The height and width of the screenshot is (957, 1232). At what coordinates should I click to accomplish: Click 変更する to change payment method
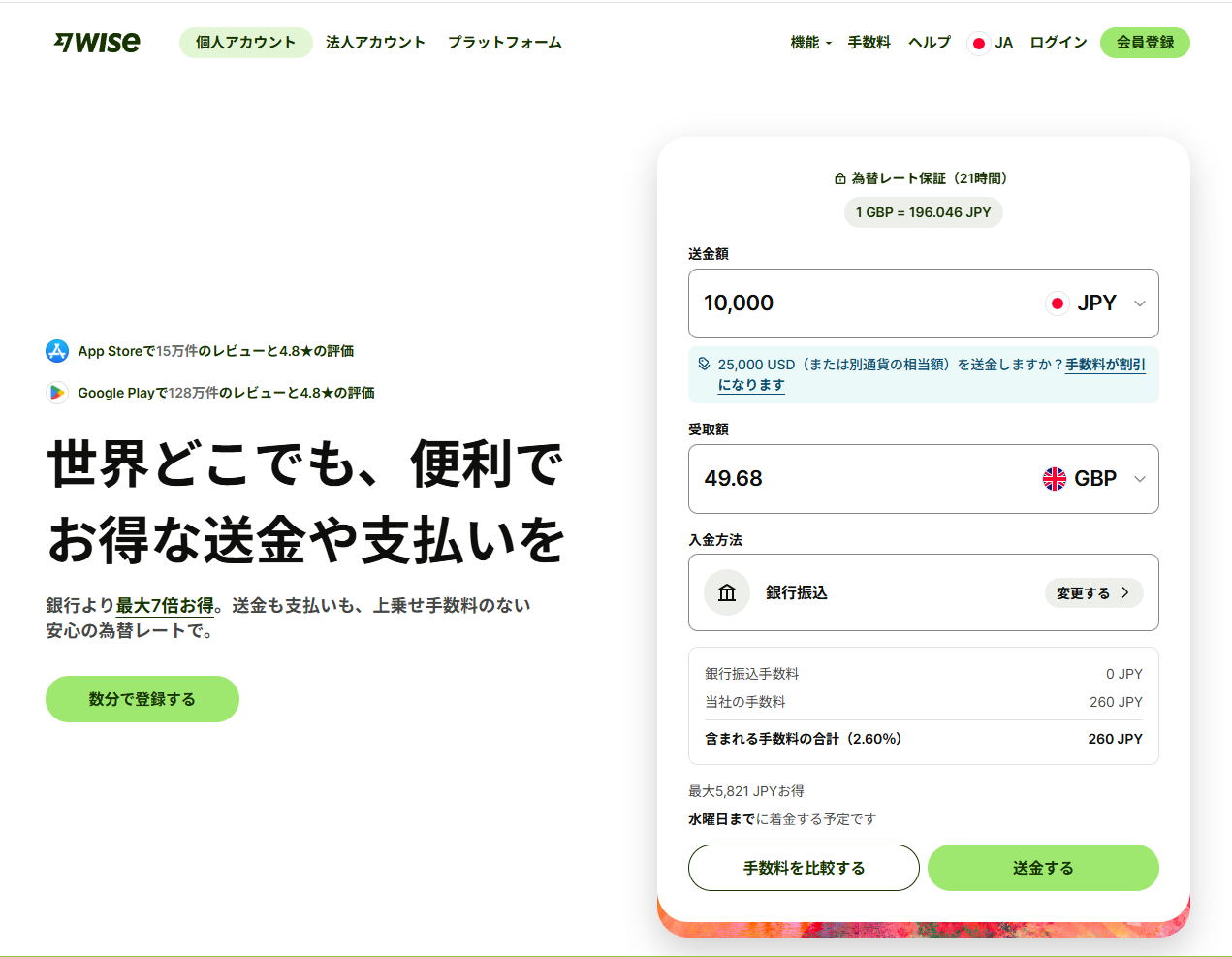(1093, 592)
